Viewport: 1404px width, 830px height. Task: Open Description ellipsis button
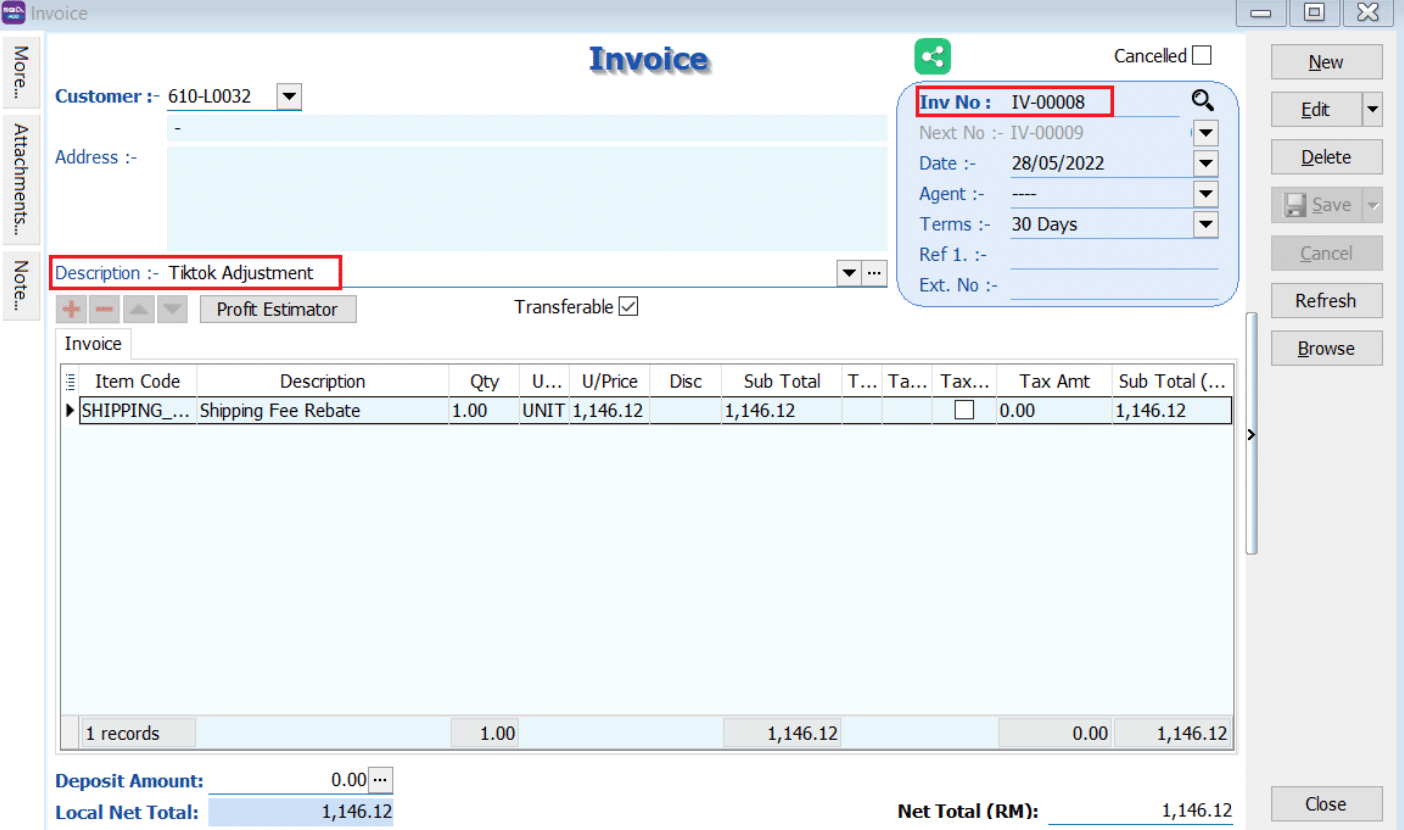(x=875, y=273)
